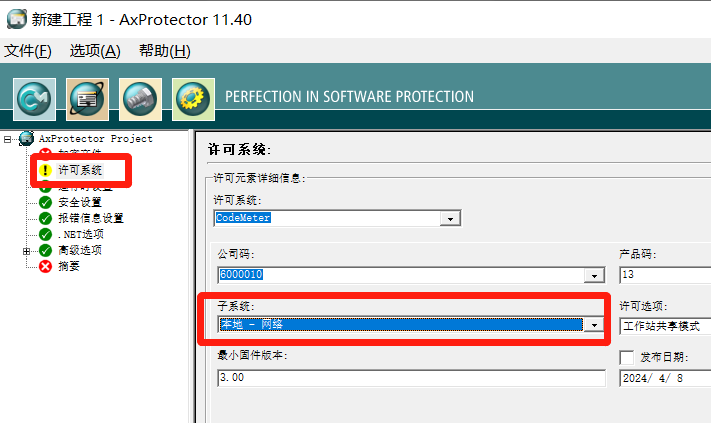Open the 子系统 dropdown arrow

click(594, 325)
